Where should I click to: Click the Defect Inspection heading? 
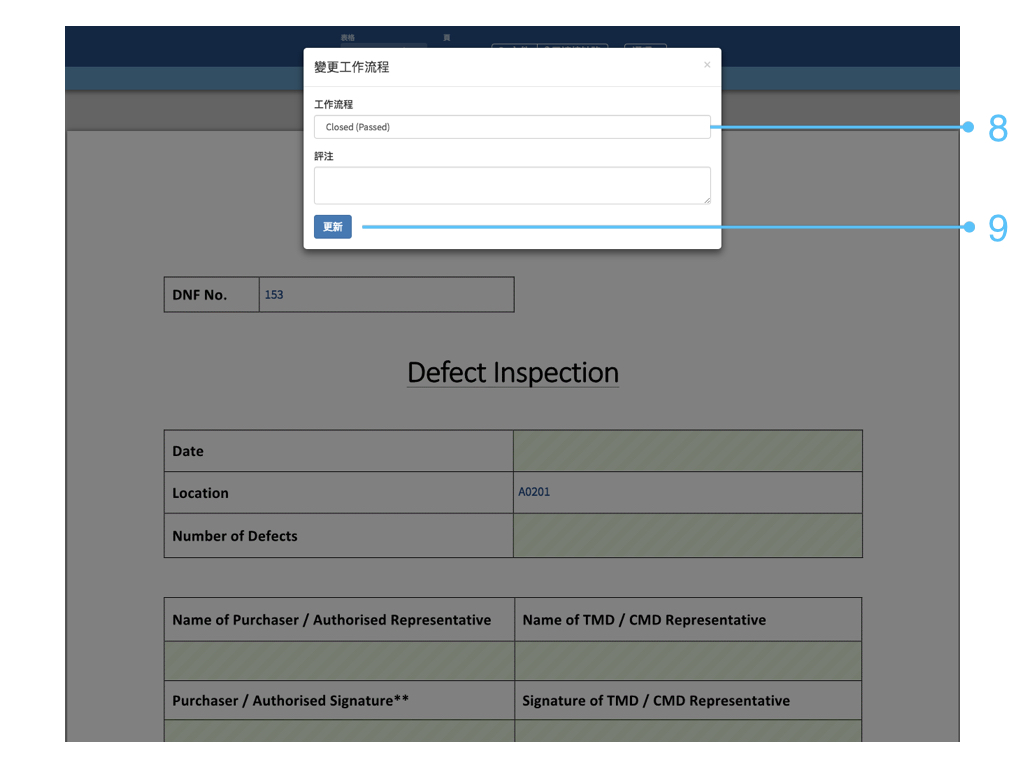513,372
